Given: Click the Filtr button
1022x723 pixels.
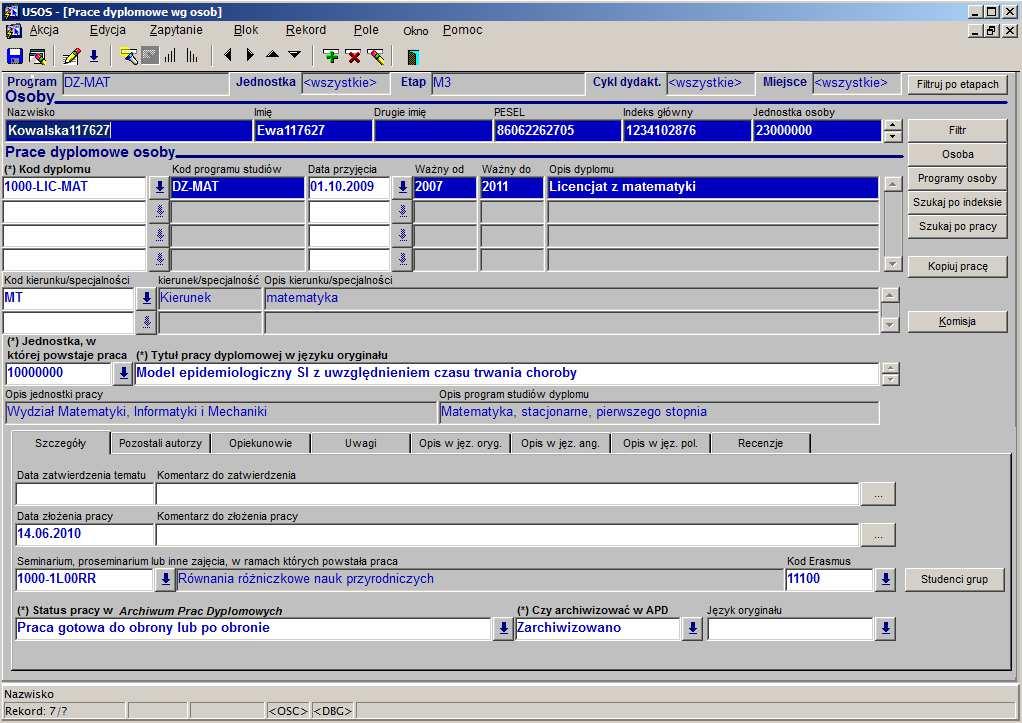Looking at the screenshot, I should click(957, 130).
